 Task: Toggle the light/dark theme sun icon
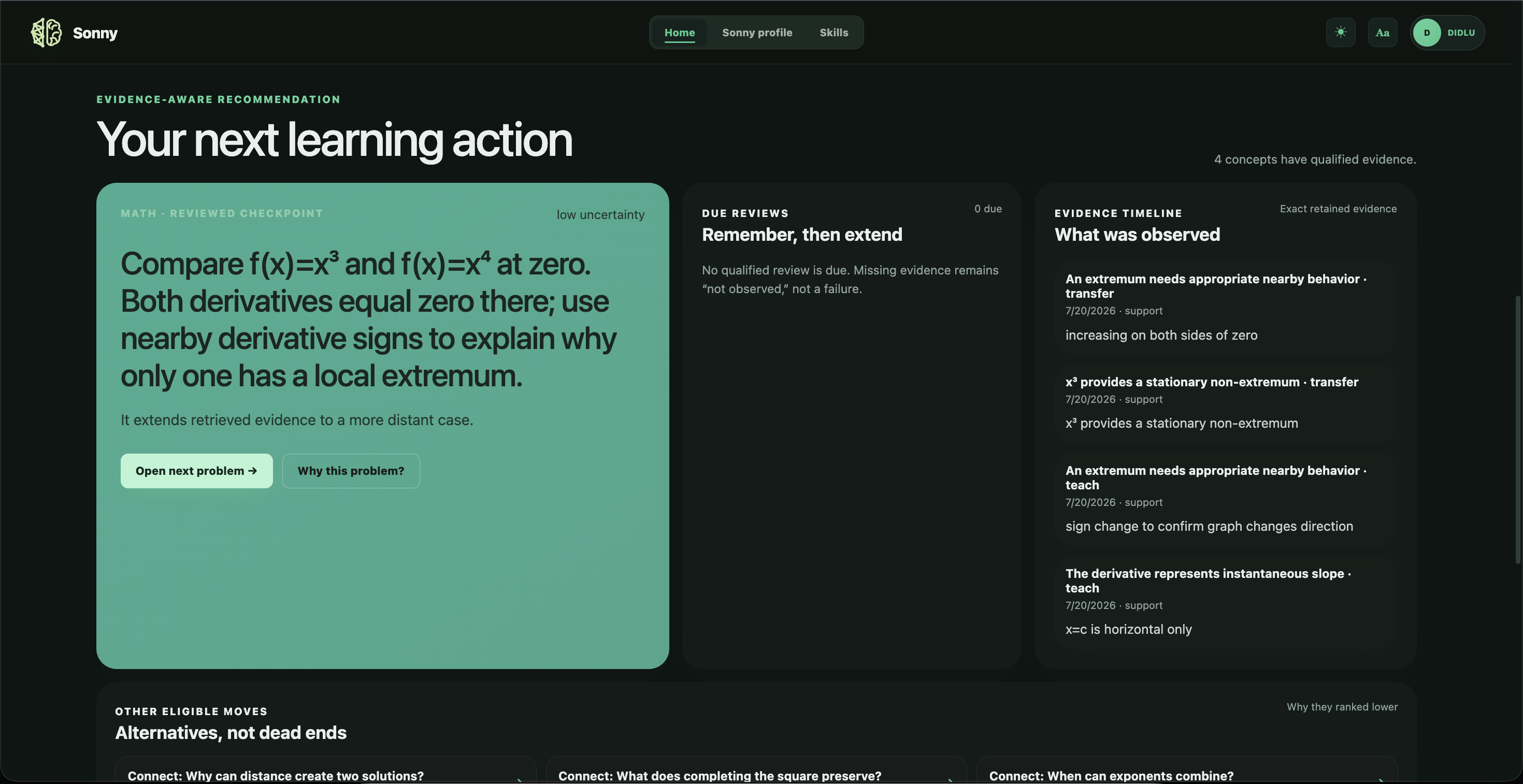point(1340,33)
